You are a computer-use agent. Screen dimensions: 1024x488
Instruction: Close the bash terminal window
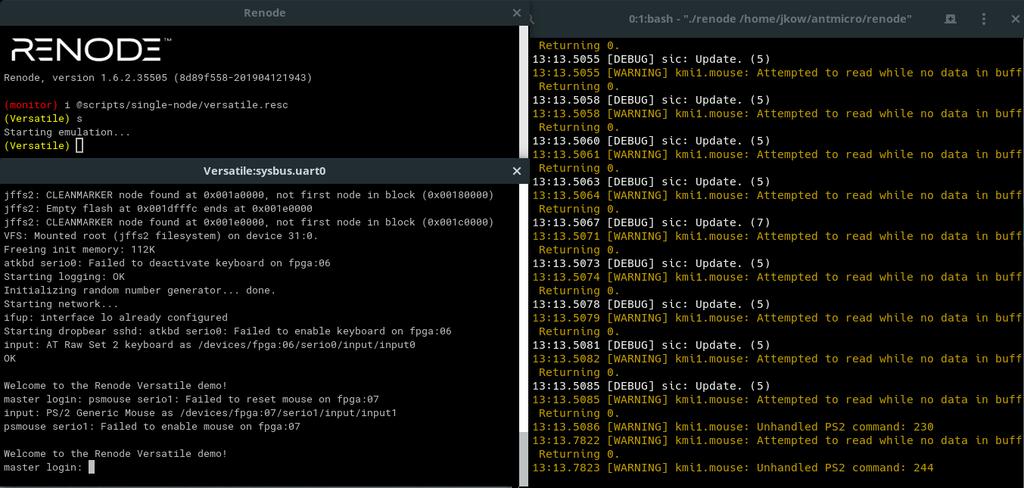(x=1014, y=20)
